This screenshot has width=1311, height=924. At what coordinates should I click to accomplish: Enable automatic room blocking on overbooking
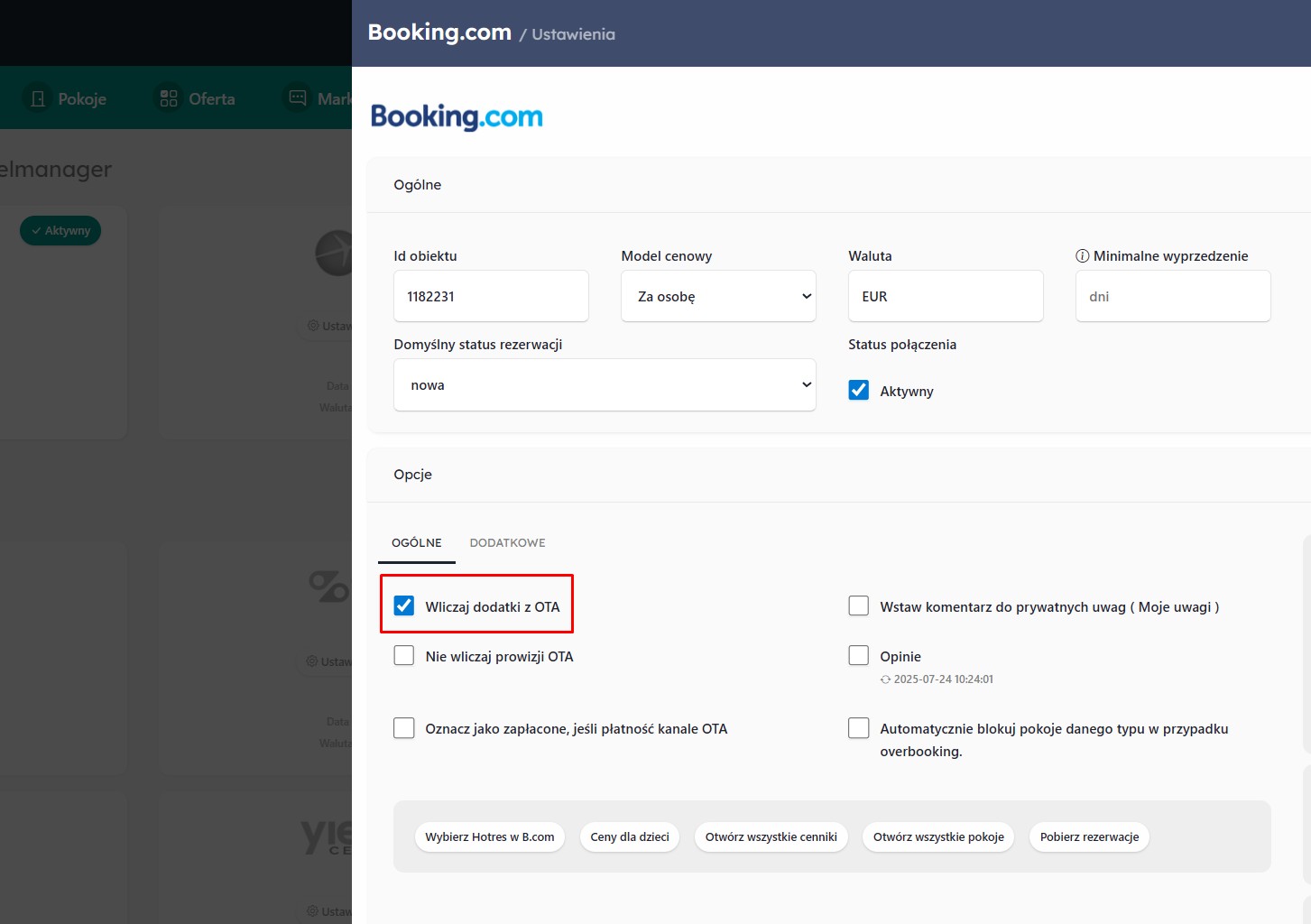[859, 728]
